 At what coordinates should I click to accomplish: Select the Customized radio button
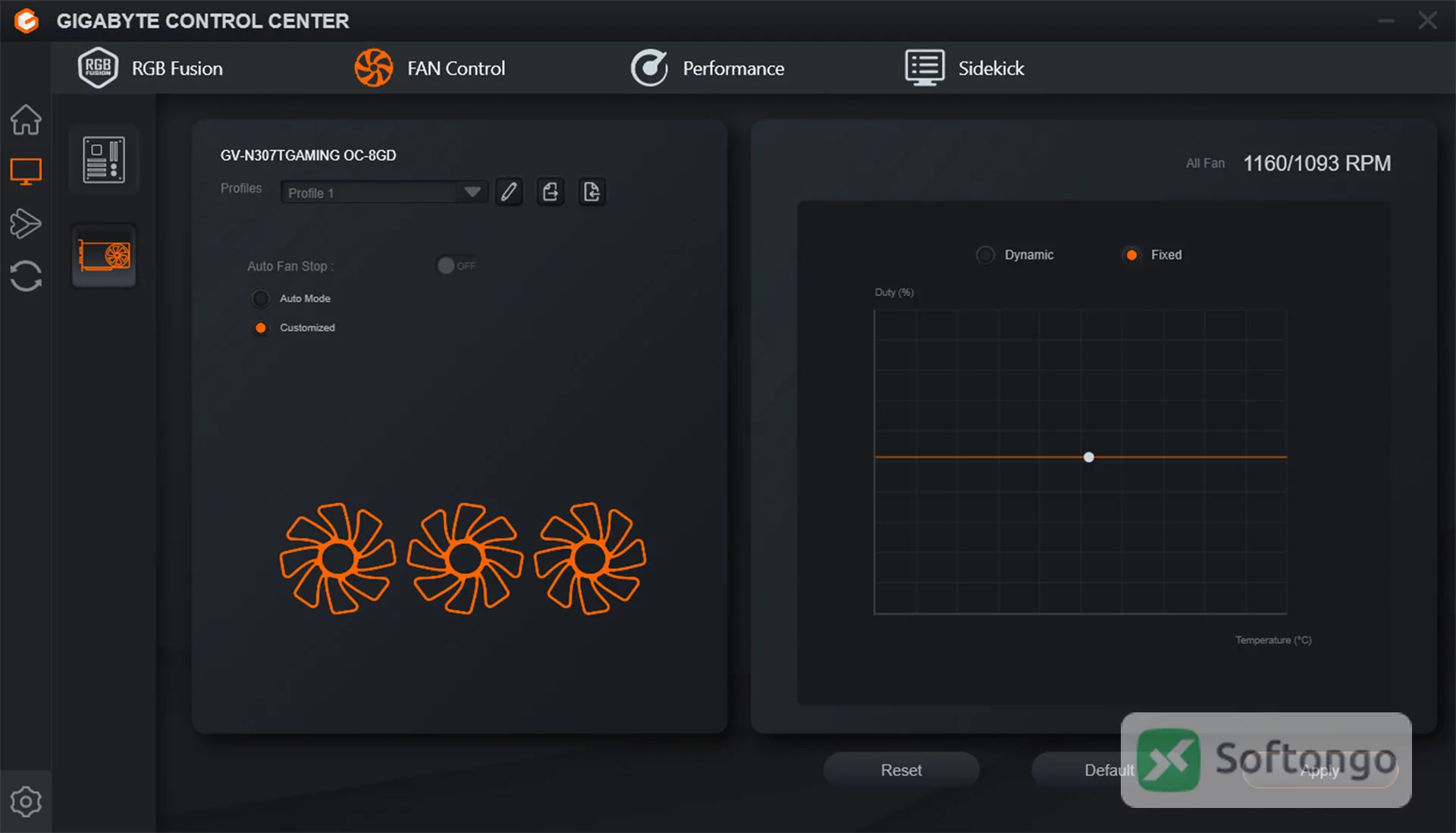261,328
